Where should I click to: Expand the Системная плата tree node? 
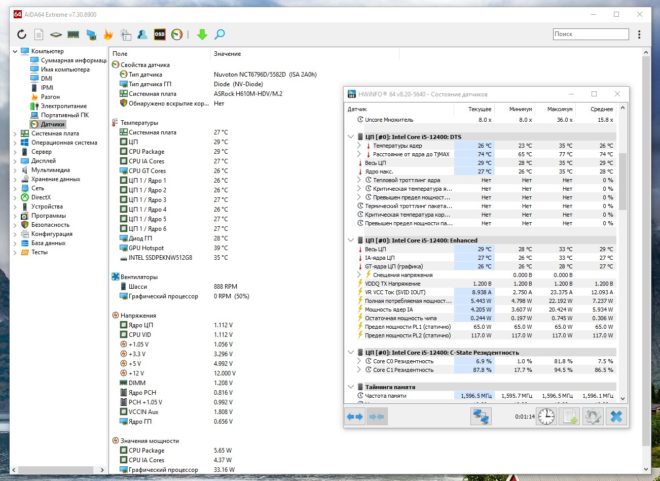tap(15, 133)
